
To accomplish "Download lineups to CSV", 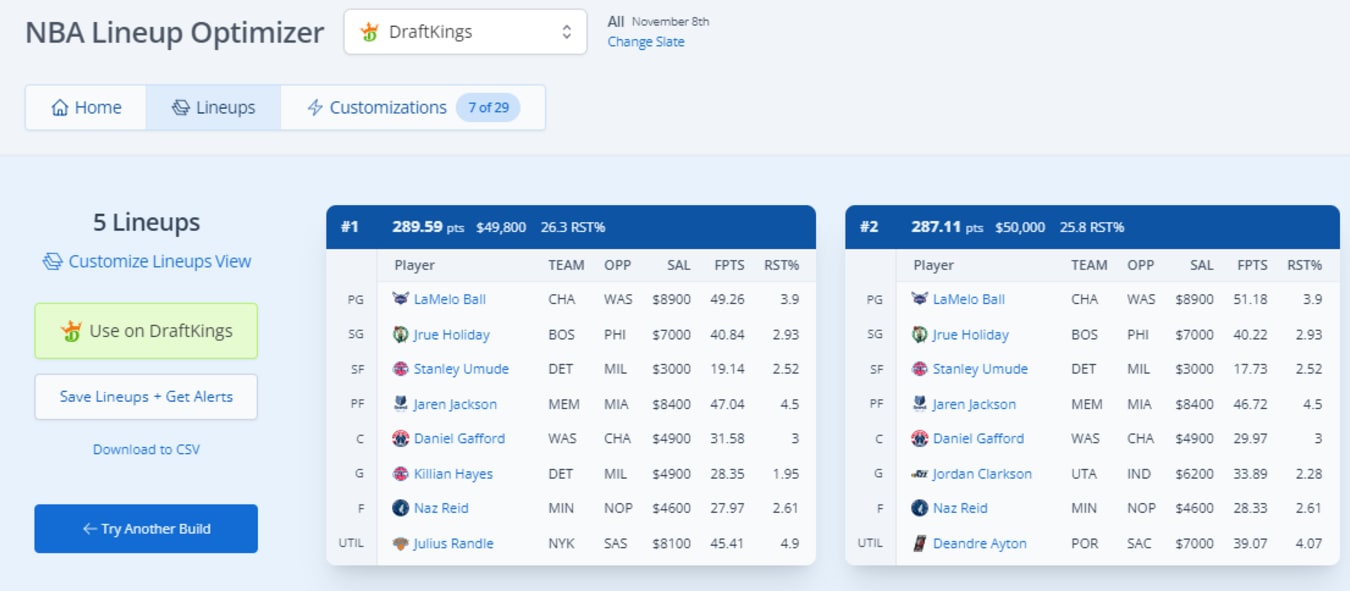I will point(146,450).
